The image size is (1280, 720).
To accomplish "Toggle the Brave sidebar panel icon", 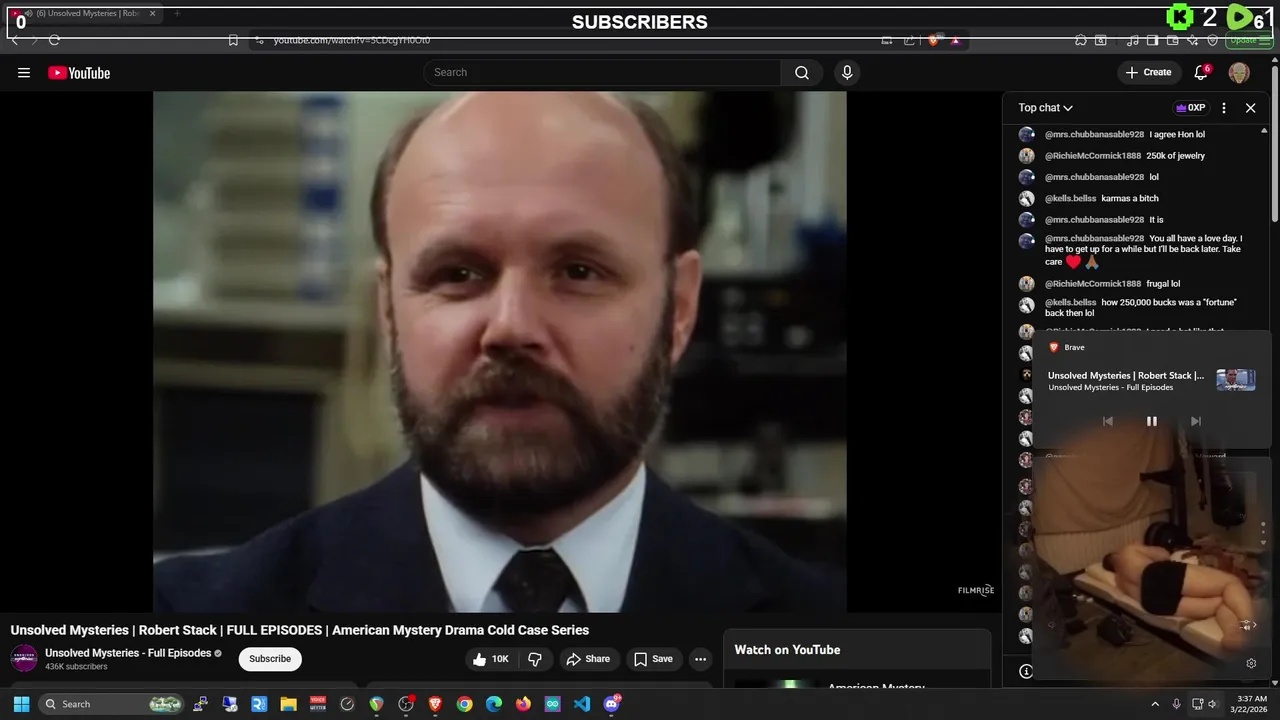I will click(x=1153, y=40).
